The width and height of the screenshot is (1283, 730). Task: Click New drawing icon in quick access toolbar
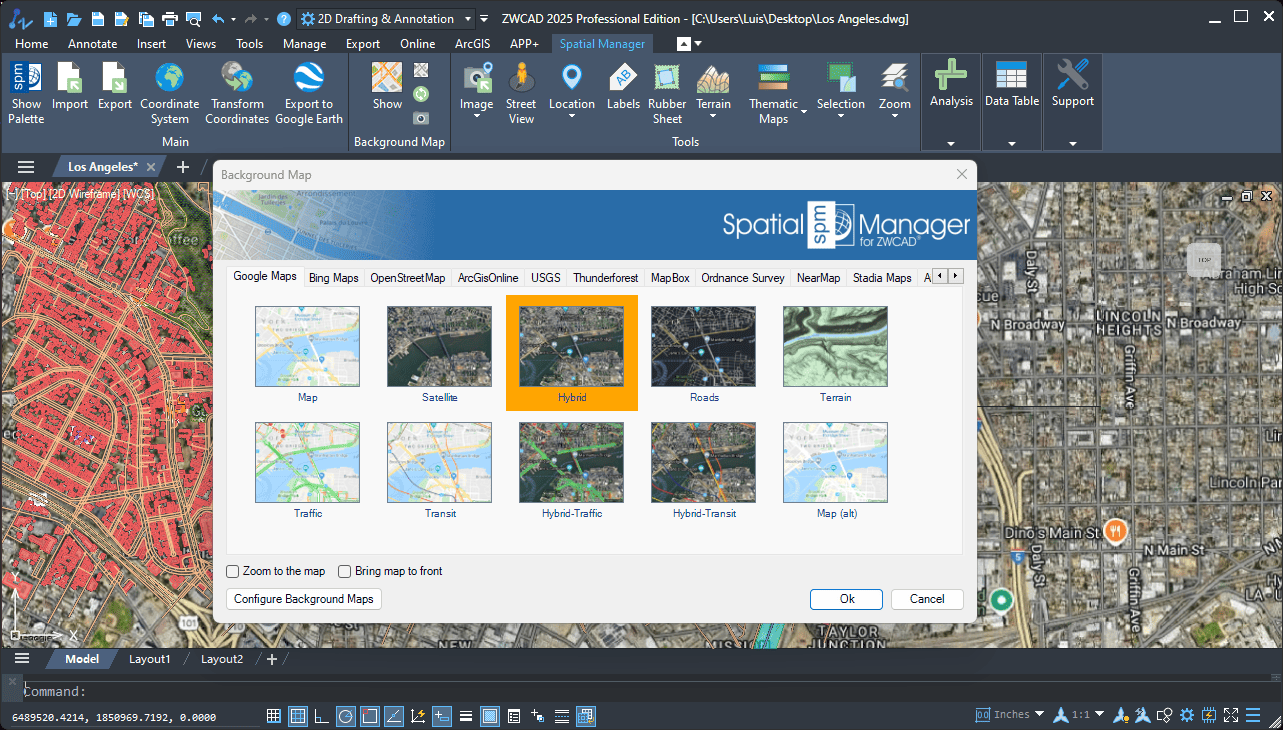pos(51,18)
